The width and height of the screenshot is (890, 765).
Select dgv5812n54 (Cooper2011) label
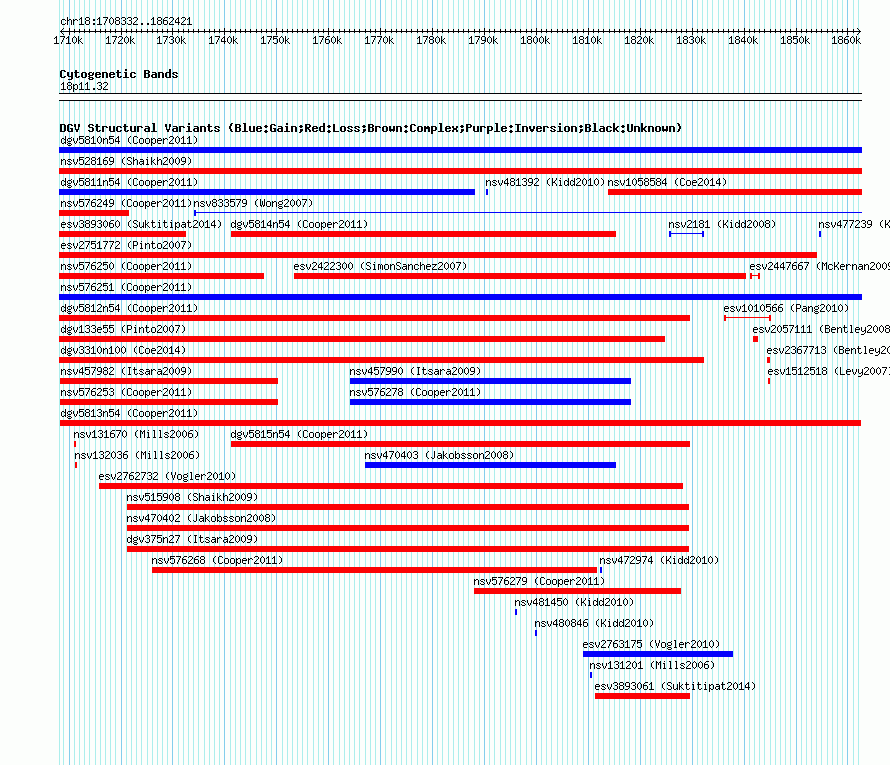click(129, 308)
